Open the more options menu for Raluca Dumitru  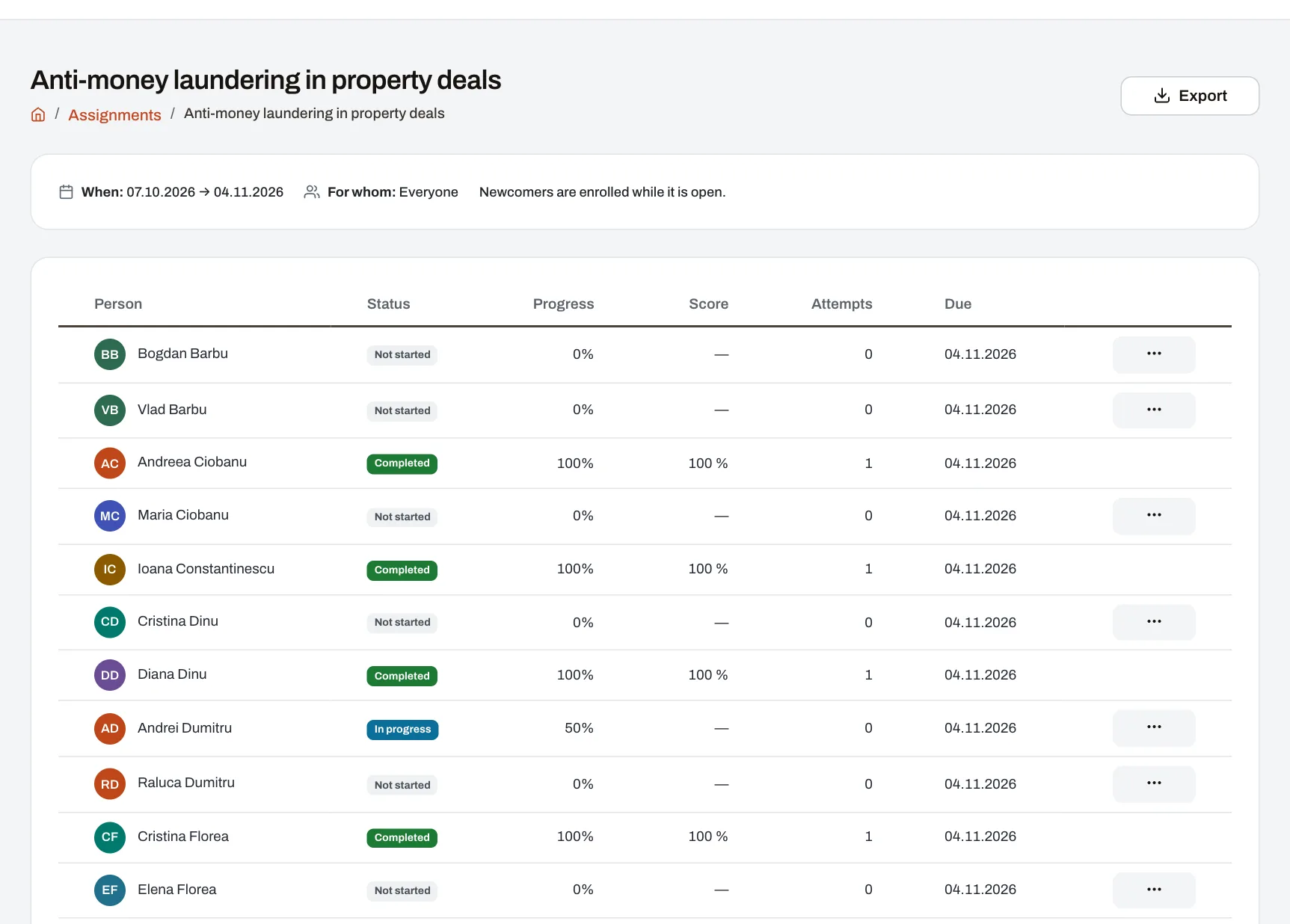click(1154, 784)
